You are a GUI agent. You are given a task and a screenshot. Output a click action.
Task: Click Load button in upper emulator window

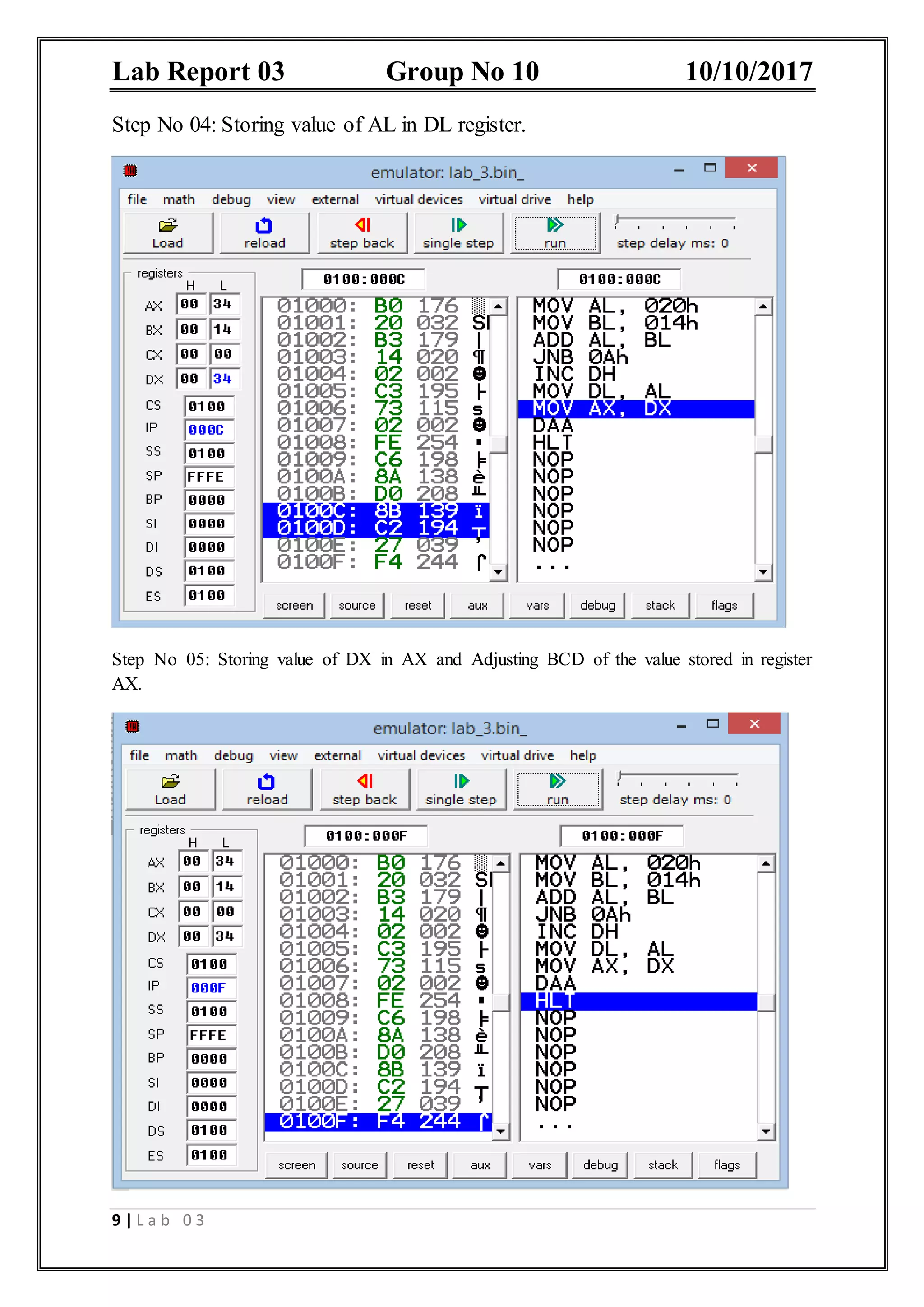coord(168,233)
